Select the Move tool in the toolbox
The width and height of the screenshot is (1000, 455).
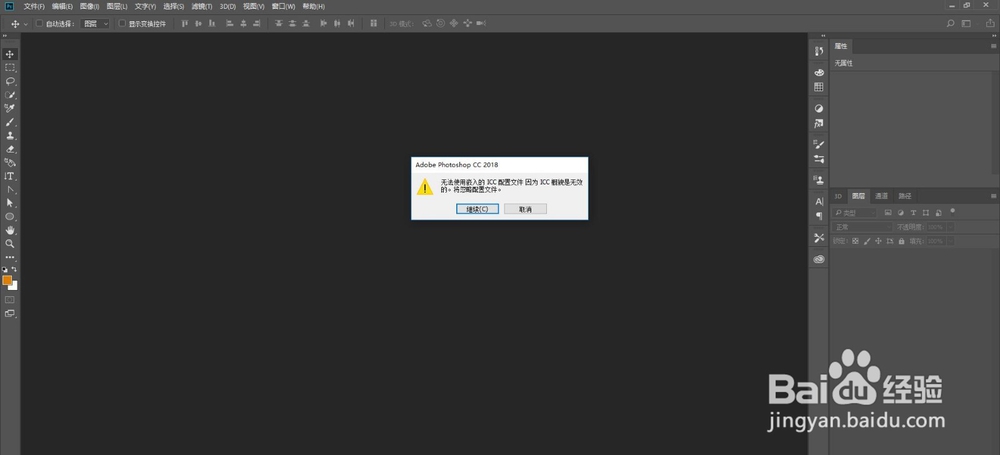click(10, 54)
